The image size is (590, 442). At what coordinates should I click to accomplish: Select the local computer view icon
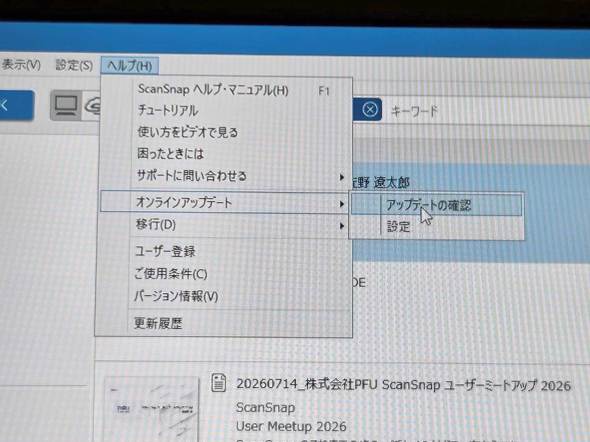pyautogui.click(x=66, y=106)
